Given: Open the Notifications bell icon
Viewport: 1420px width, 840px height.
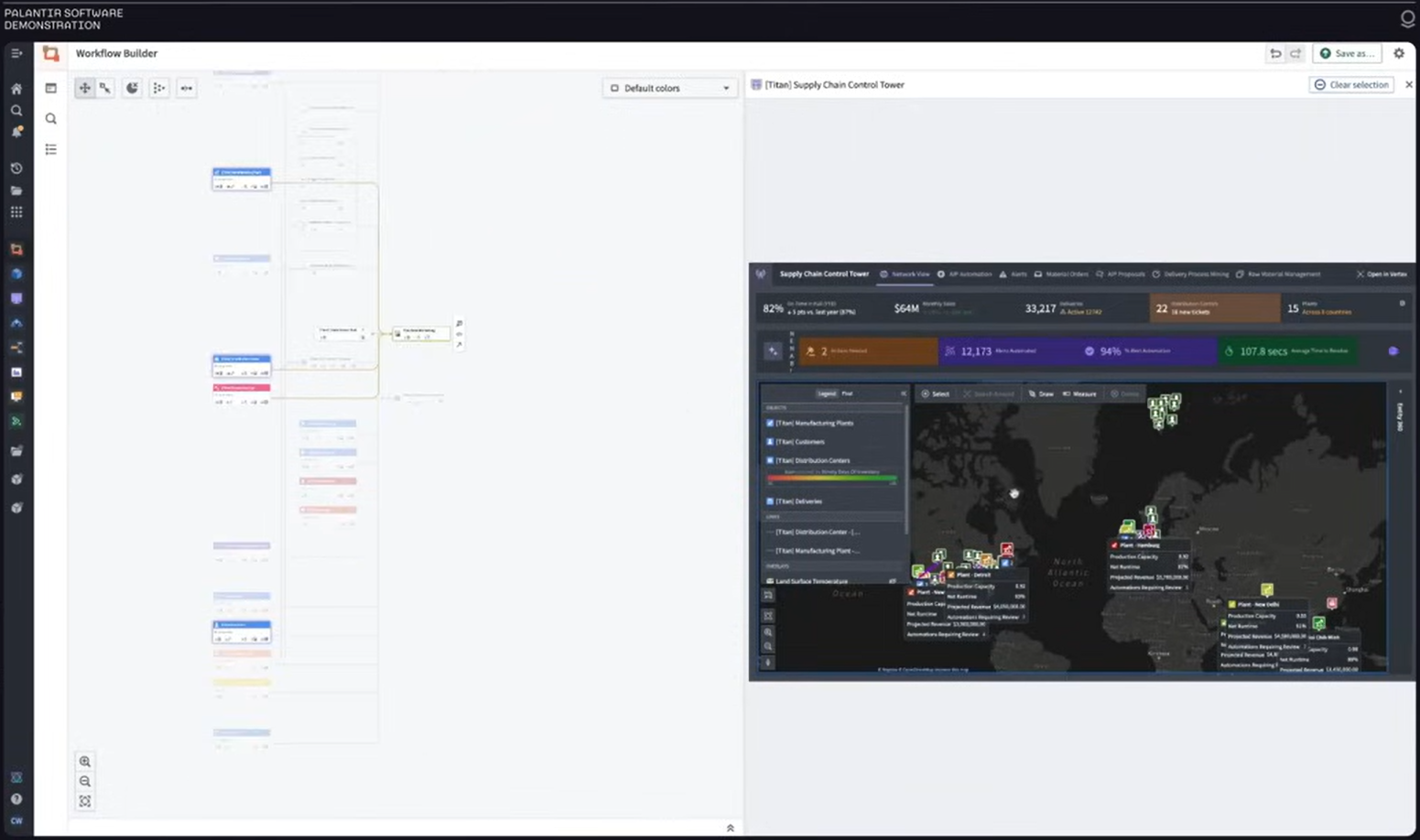Looking at the screenshot, I should click(16, 132).
